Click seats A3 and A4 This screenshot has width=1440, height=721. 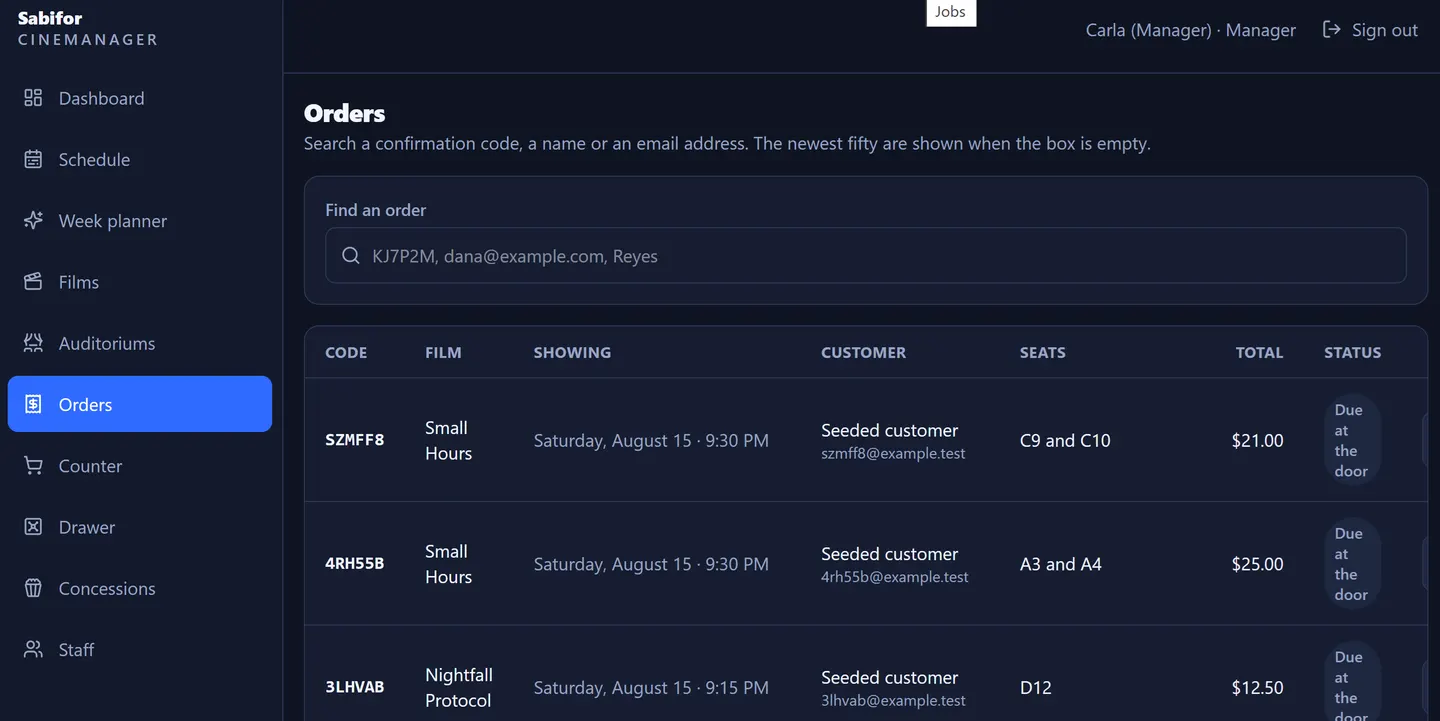1061,564
